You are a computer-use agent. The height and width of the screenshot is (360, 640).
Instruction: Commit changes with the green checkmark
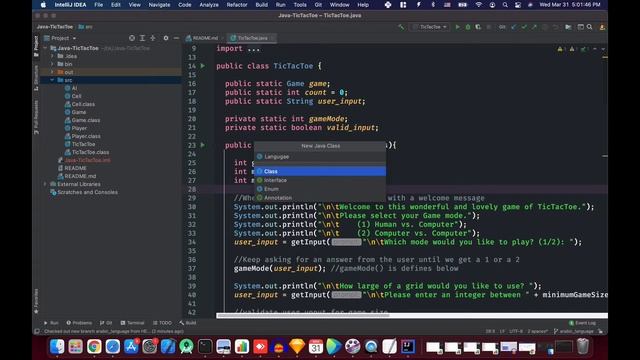[x=524, y=27]
